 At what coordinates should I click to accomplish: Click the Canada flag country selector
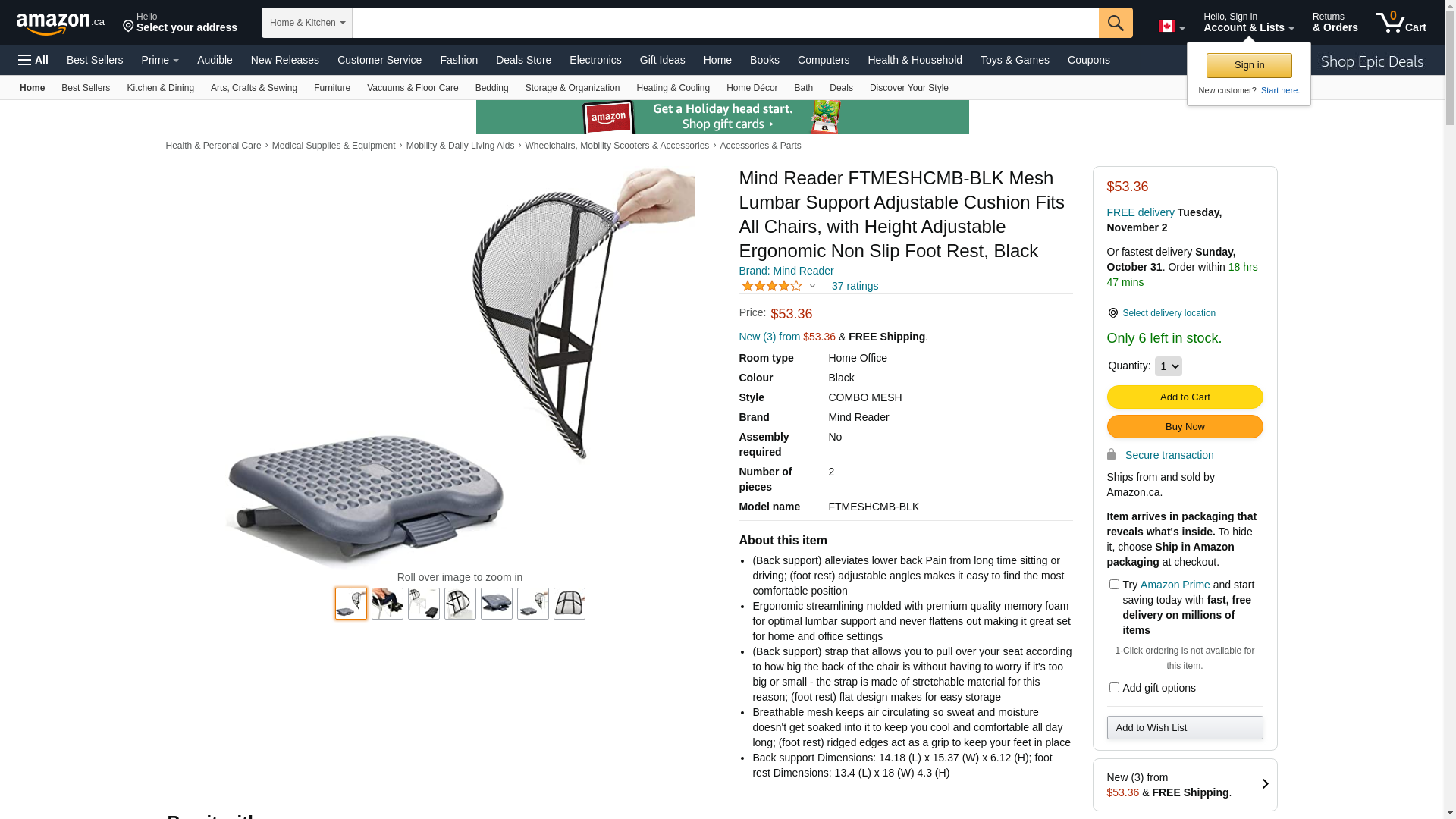coord(1172,27)
